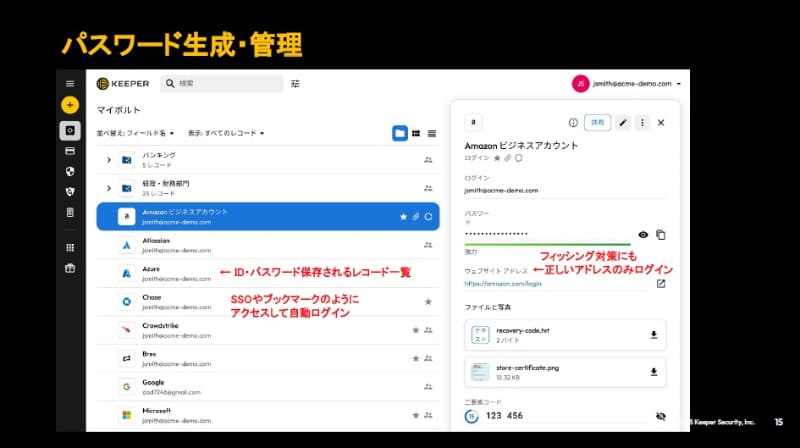Select the Google record
The height and width of the screenshot is (448, 800).
[268, 387]
